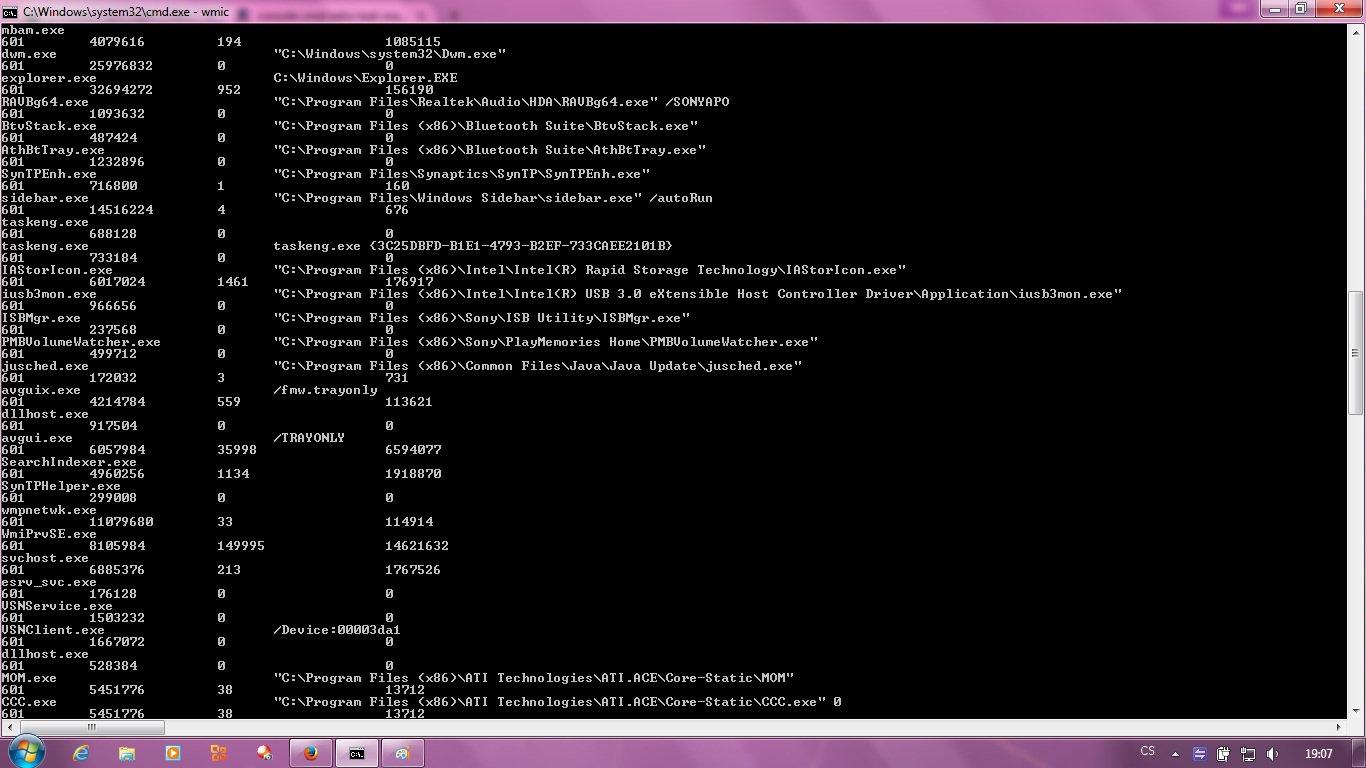Open Windows Media Player from taskbar
The height and width of the screenshot is (768, 1366).
coord(173,753)
